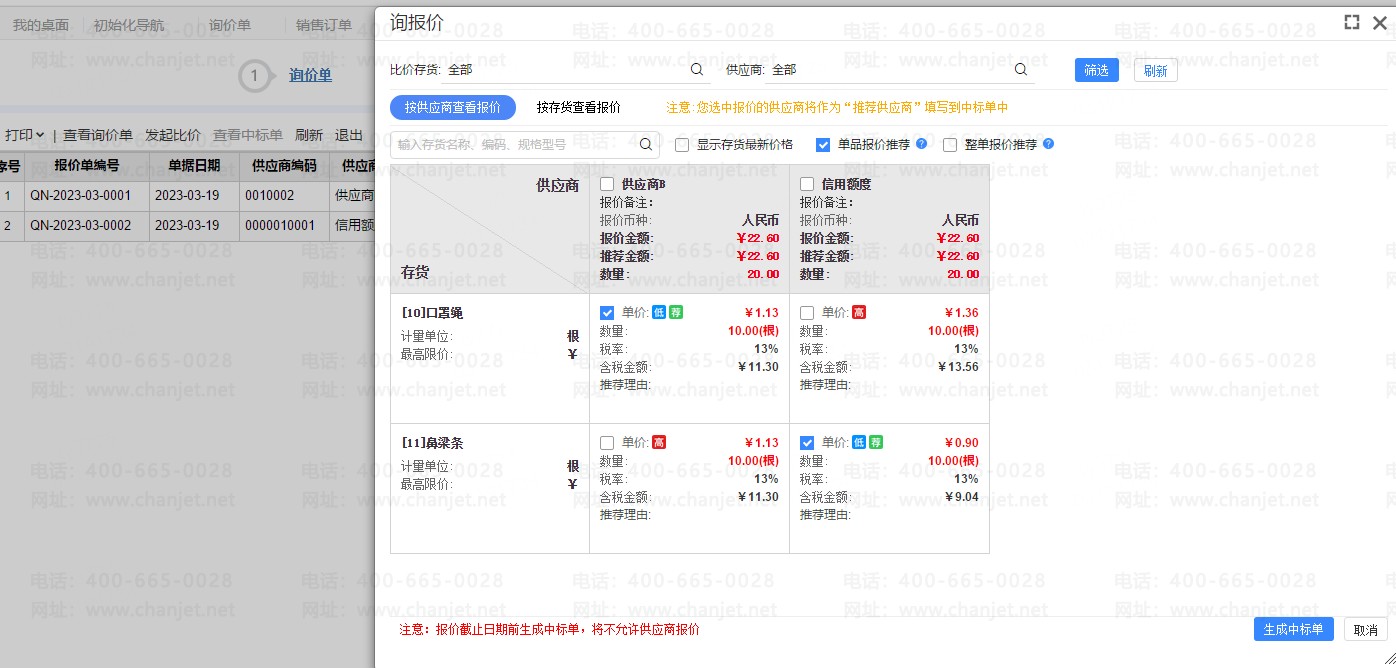This screenshot has width=1396, height=668.
Task: Click red 高 badge under 信用额度 口罩绳
Action: point(859,313)
